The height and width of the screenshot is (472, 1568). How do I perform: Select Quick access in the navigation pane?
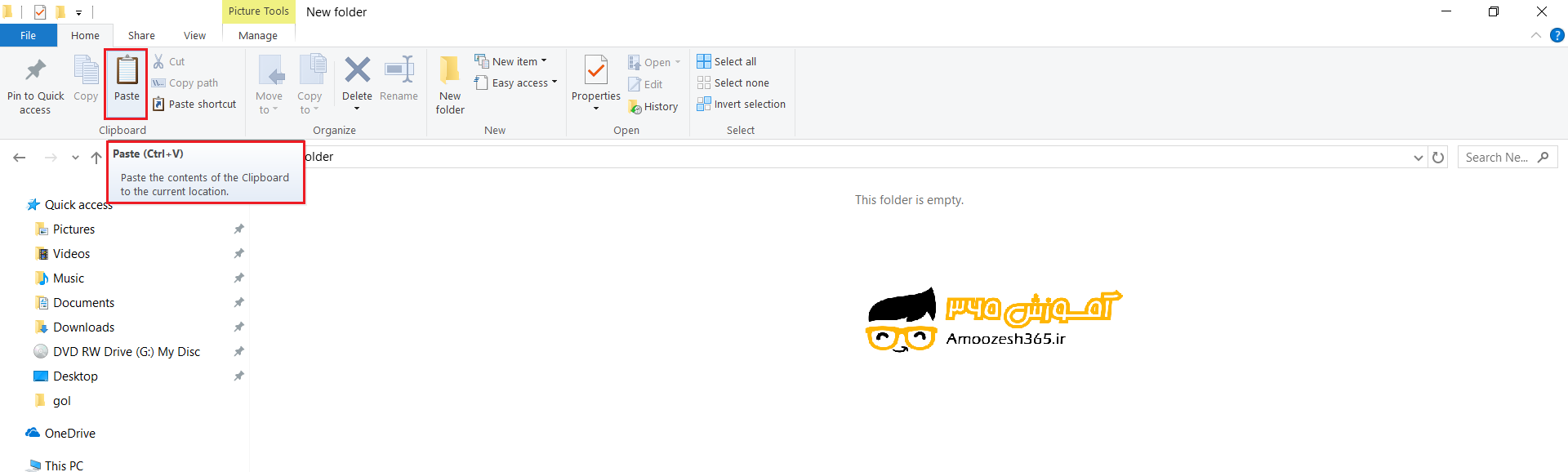click(x=69, y=205)
